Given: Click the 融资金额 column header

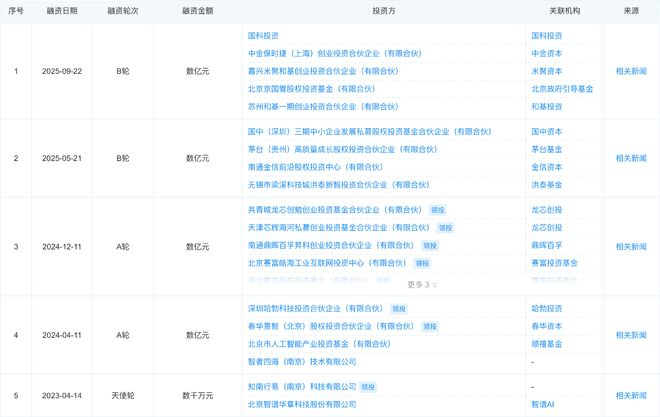Looking at the screenshot, I should (x=198, y=11).
